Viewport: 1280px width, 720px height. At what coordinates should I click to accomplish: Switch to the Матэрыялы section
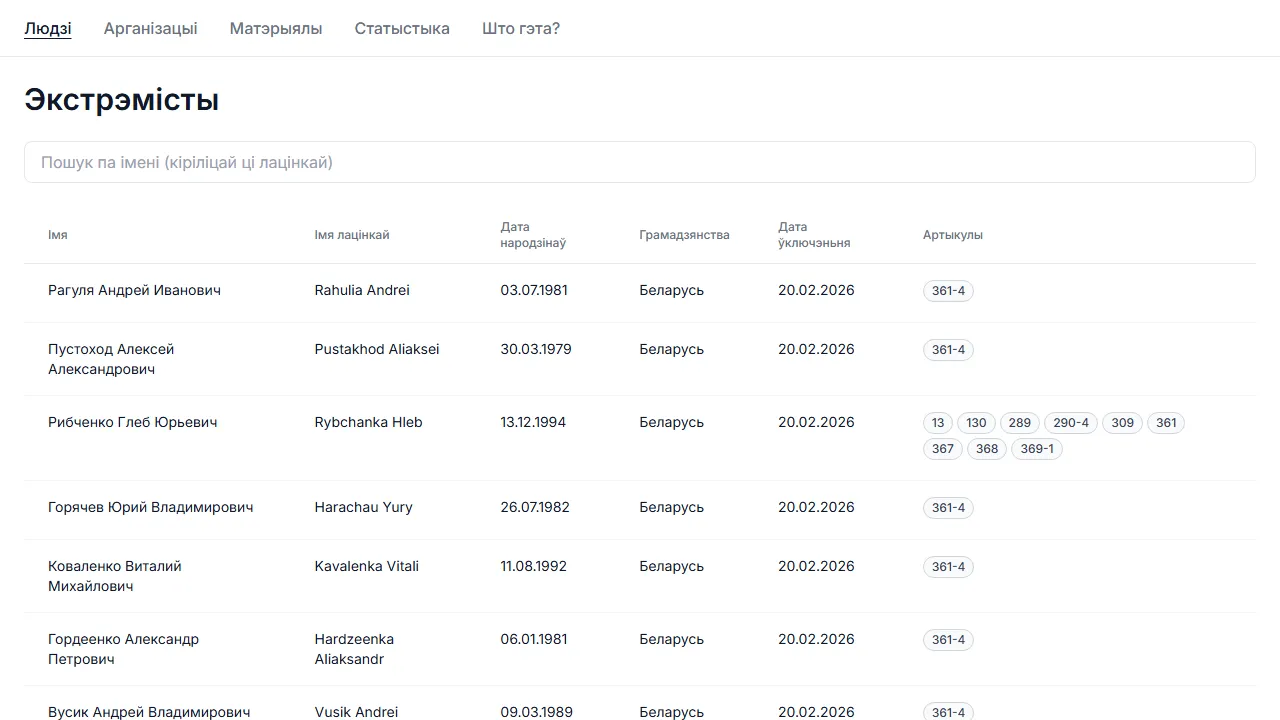pos(276,28)
